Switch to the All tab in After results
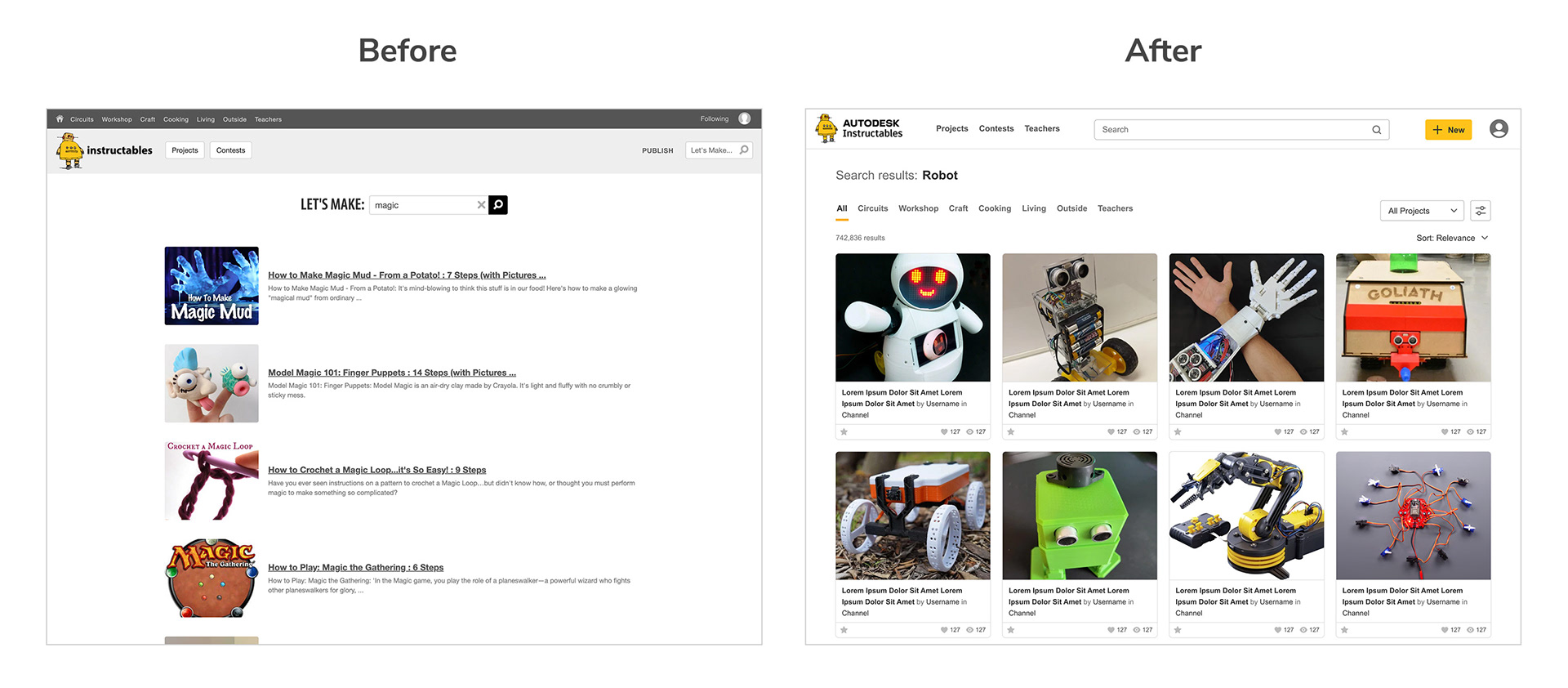 coord(842,209)
